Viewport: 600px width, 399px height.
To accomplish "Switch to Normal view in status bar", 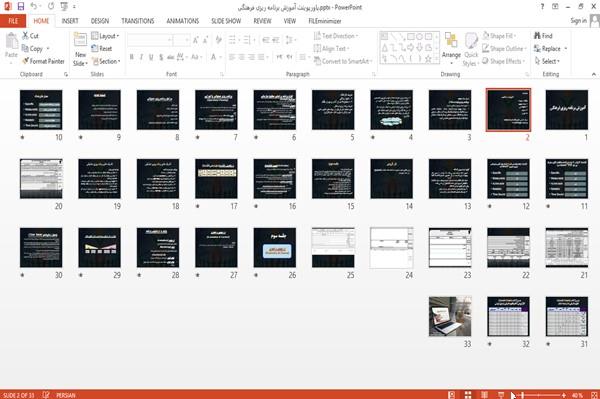I will tap(452, 395).
